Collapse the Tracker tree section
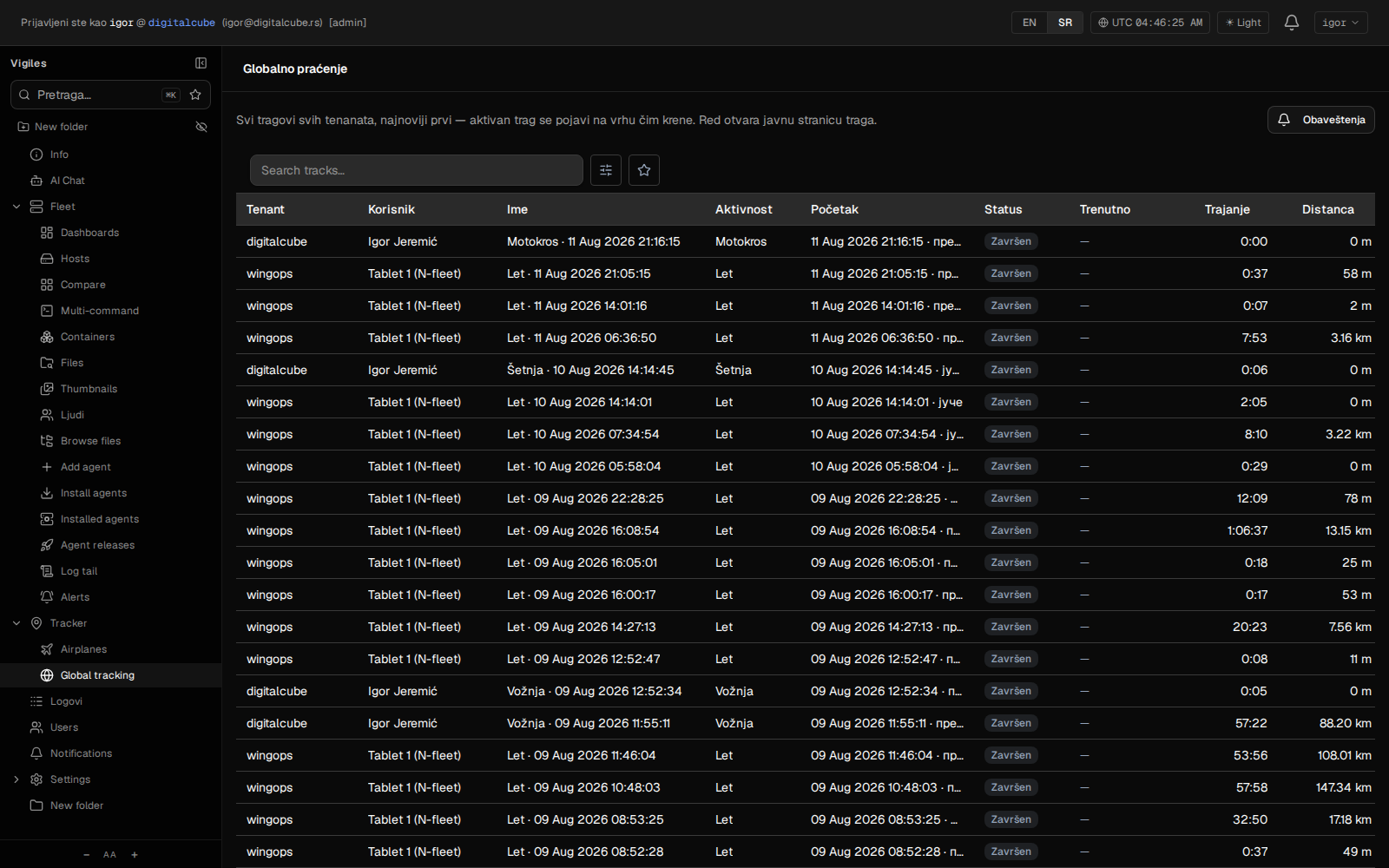The height and width of the screenshot is (868, 1389). (16, 623)
